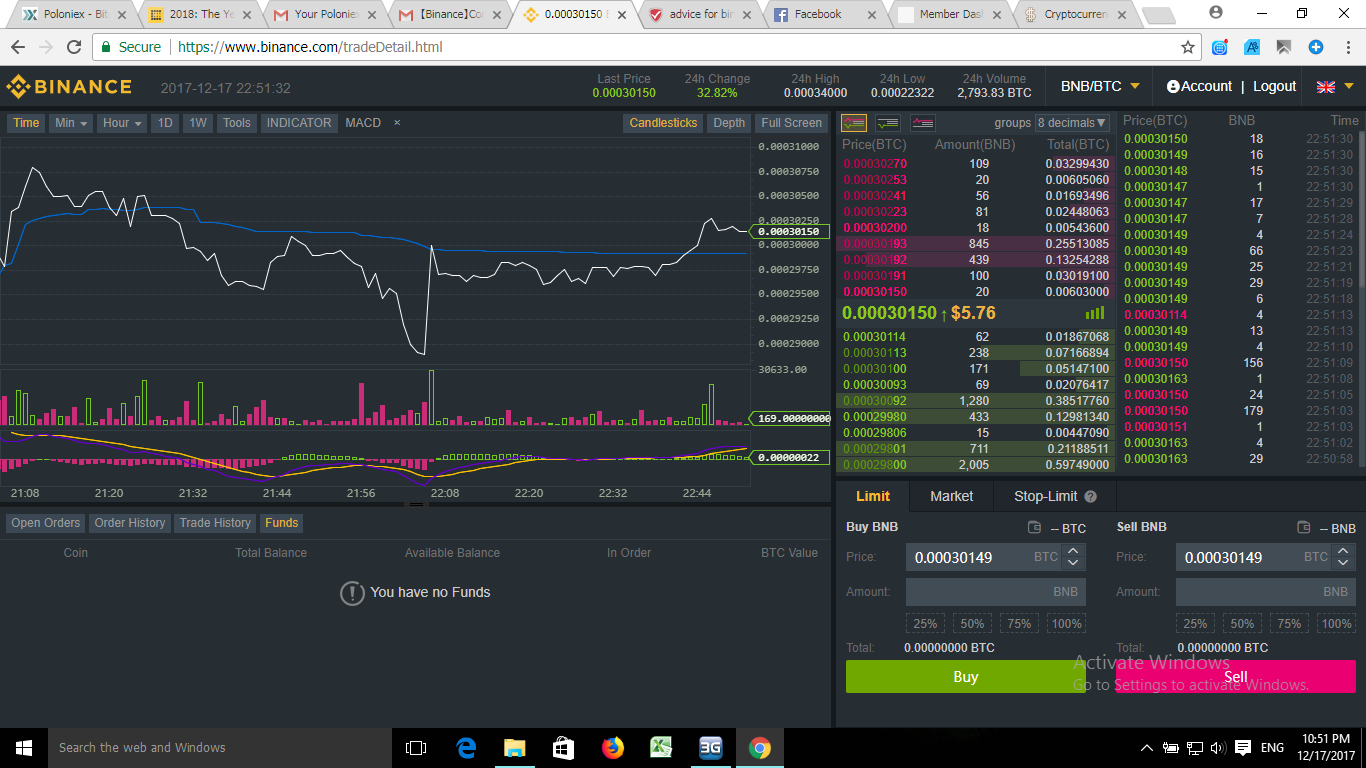Increase the Sell price with the up stepper
1366x768 pixels.
point(1343,551)
